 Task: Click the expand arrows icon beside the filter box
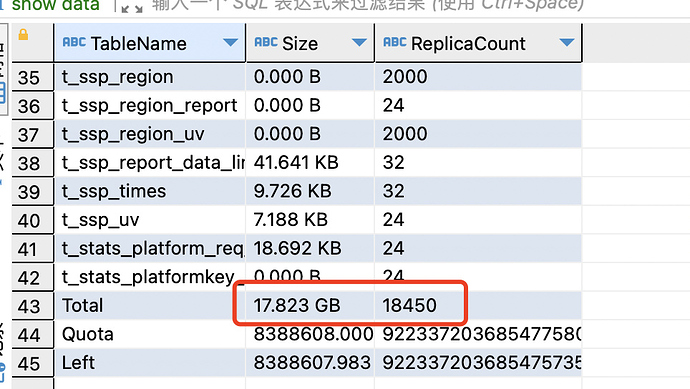pos(132,8)
